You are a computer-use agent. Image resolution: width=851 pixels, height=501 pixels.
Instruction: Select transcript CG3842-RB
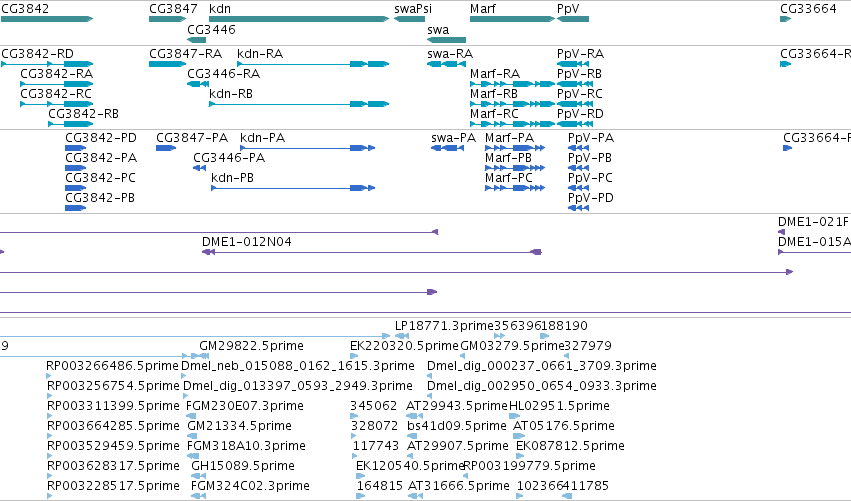tap(84, 114)
